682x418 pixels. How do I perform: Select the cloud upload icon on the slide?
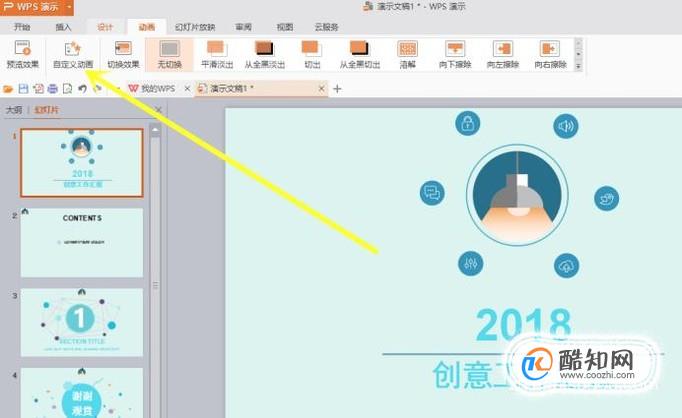tap(566, 266)
